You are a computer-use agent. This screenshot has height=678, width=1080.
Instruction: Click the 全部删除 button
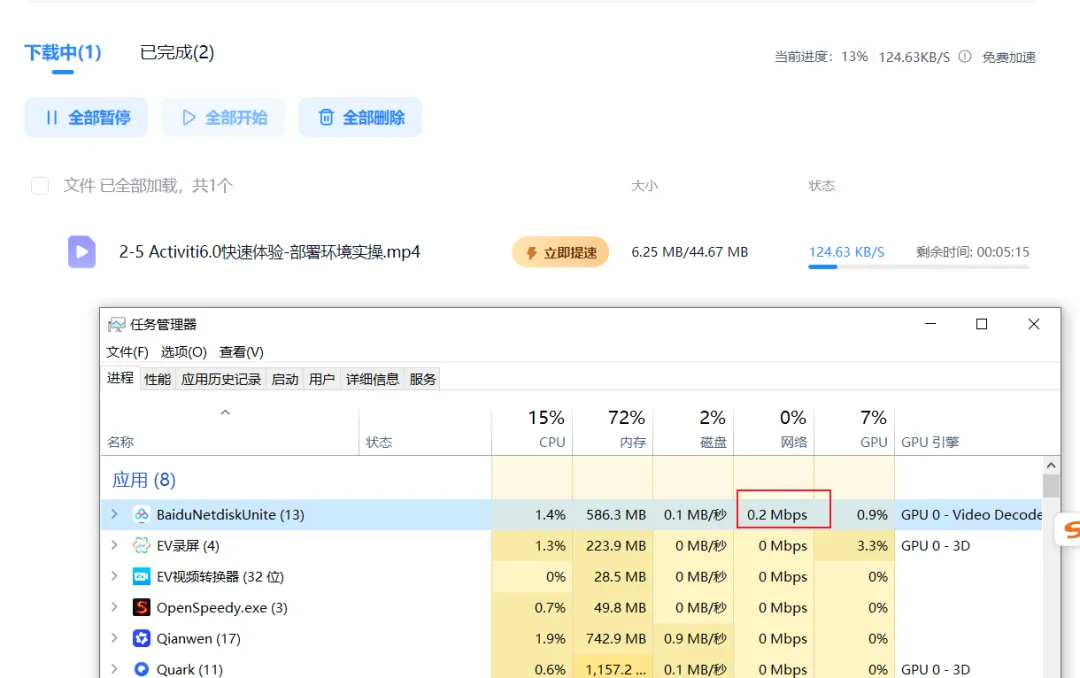pos(360,117)
